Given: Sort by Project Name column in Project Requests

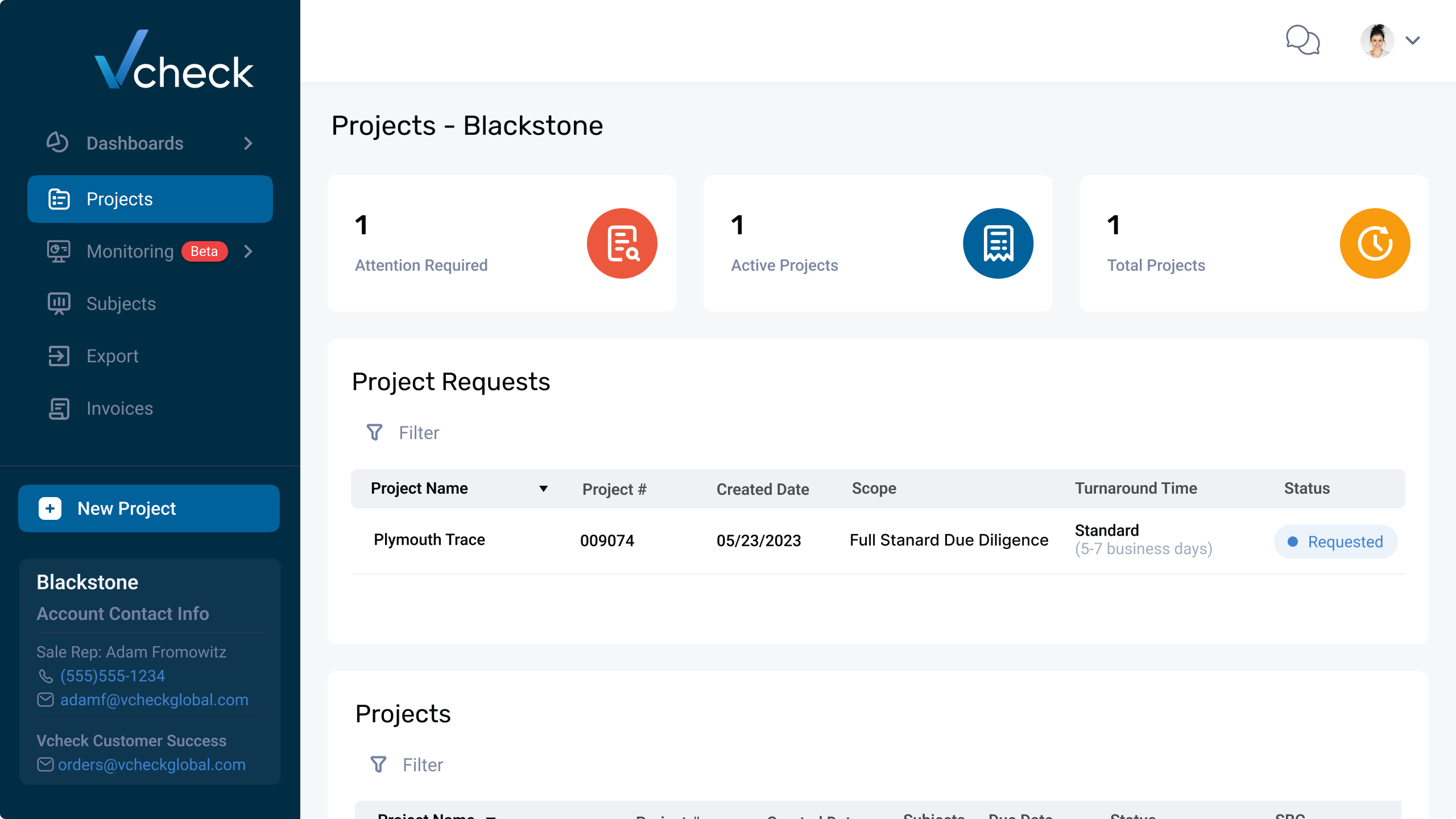Looking at the screenshot, I should pyautogui.click(x=419, y=489).
